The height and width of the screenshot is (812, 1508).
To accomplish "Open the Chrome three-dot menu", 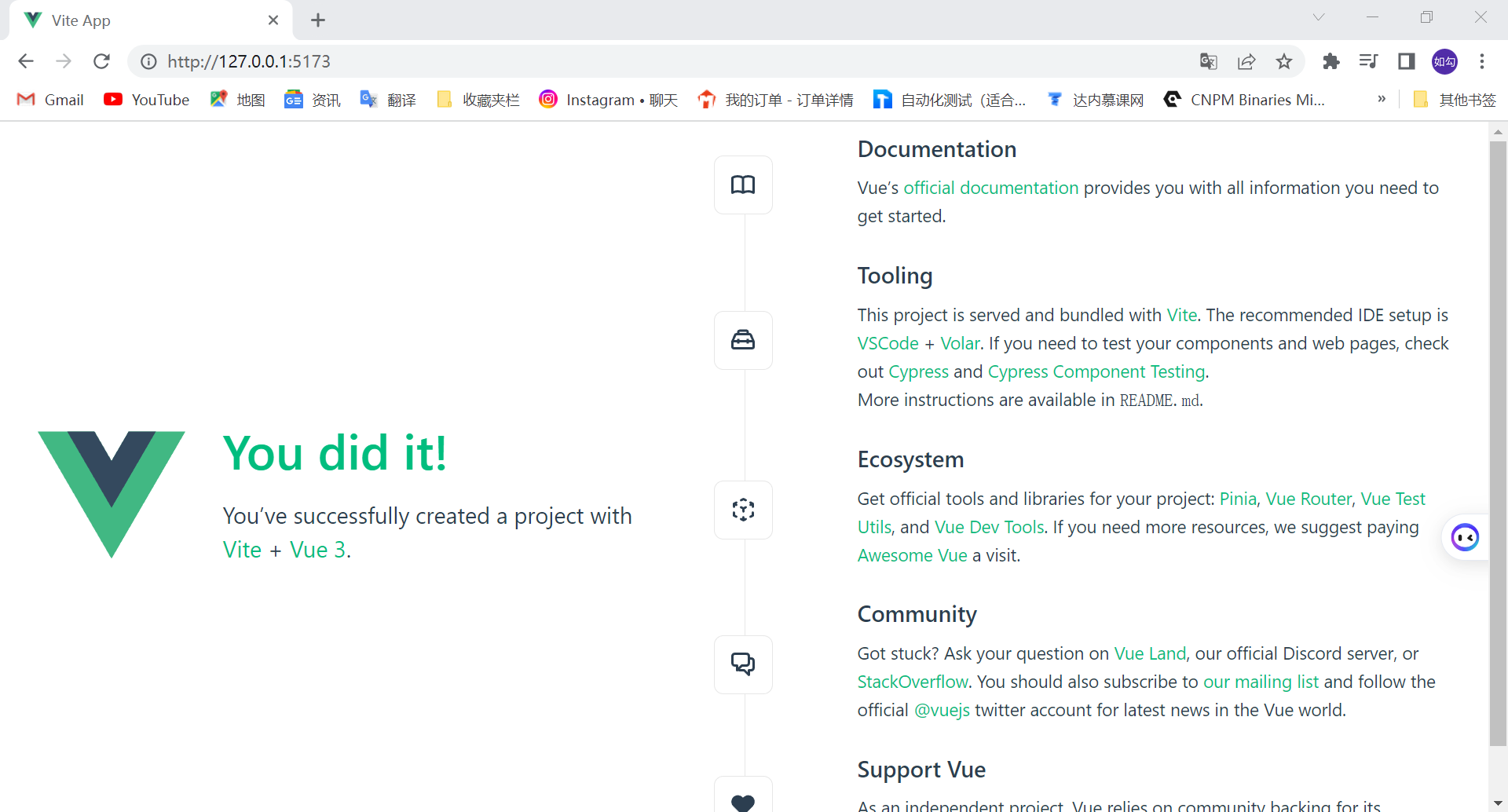I will point(1482,61).
